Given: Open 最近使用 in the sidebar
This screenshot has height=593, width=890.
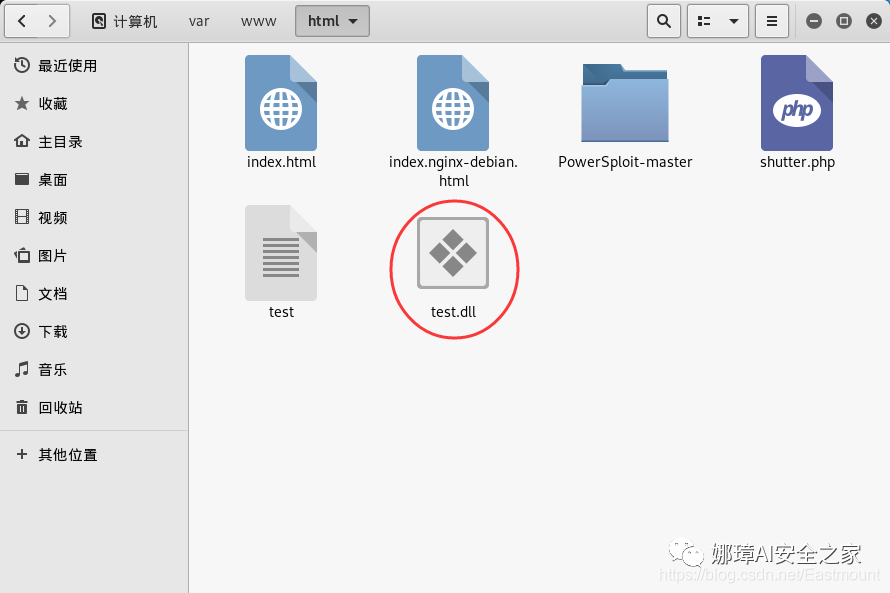Looking at the screenshot, I should [94, 65].
